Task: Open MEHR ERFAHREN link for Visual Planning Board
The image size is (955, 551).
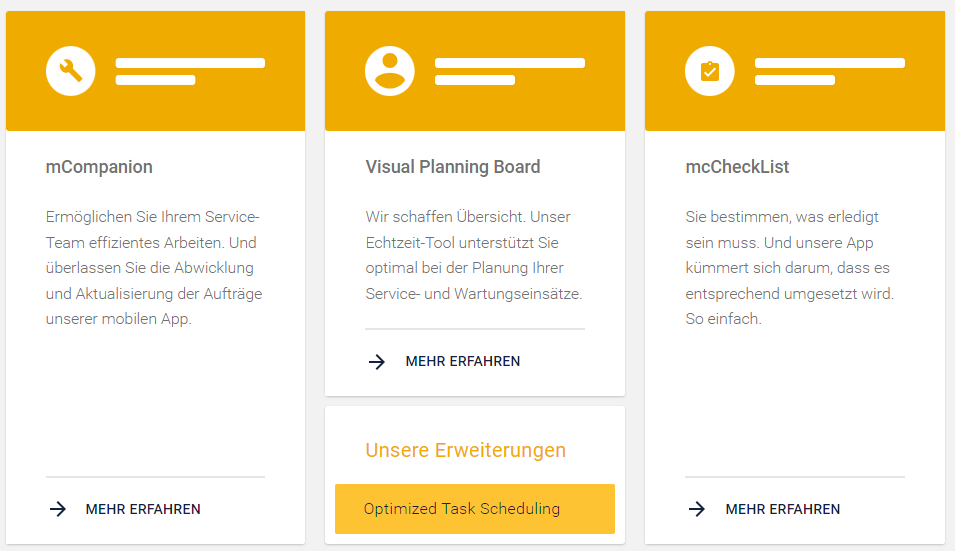Action: tap(463, 361)
